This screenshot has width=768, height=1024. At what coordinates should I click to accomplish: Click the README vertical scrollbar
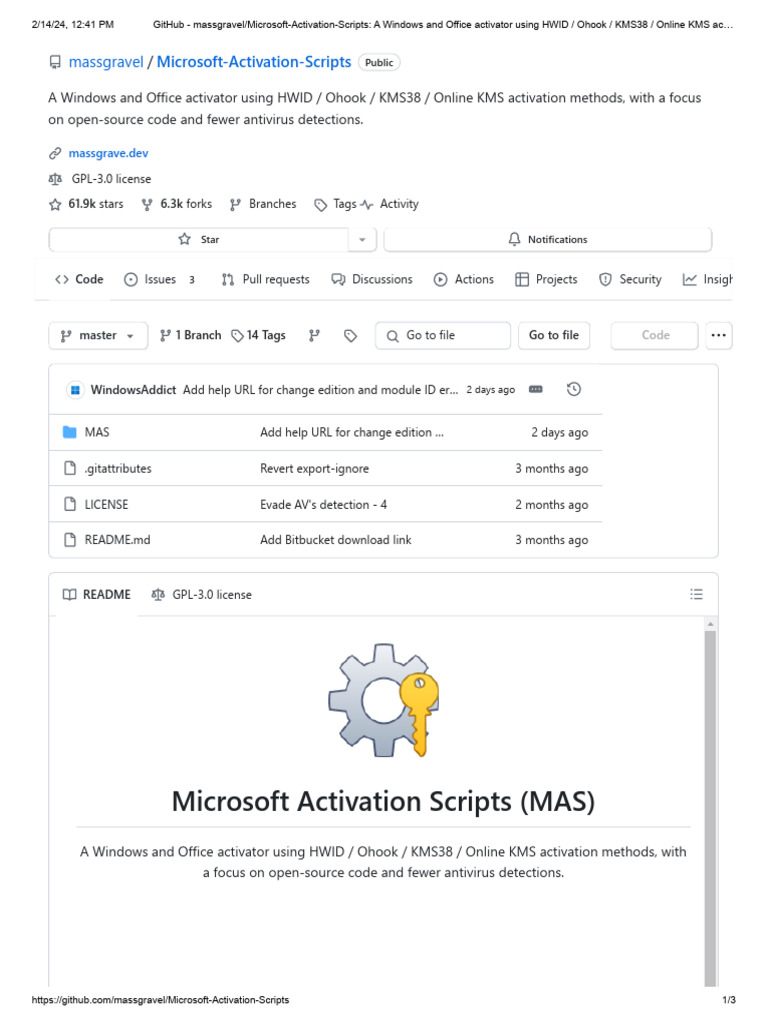click(710, 808)
